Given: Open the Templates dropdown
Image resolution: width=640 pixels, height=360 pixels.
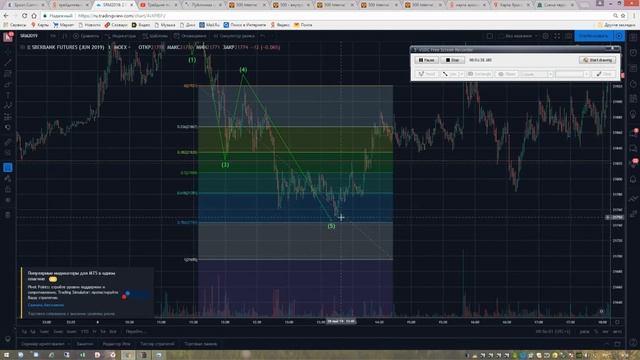Looking at the screenshot, I should click(x=156, y=36).
